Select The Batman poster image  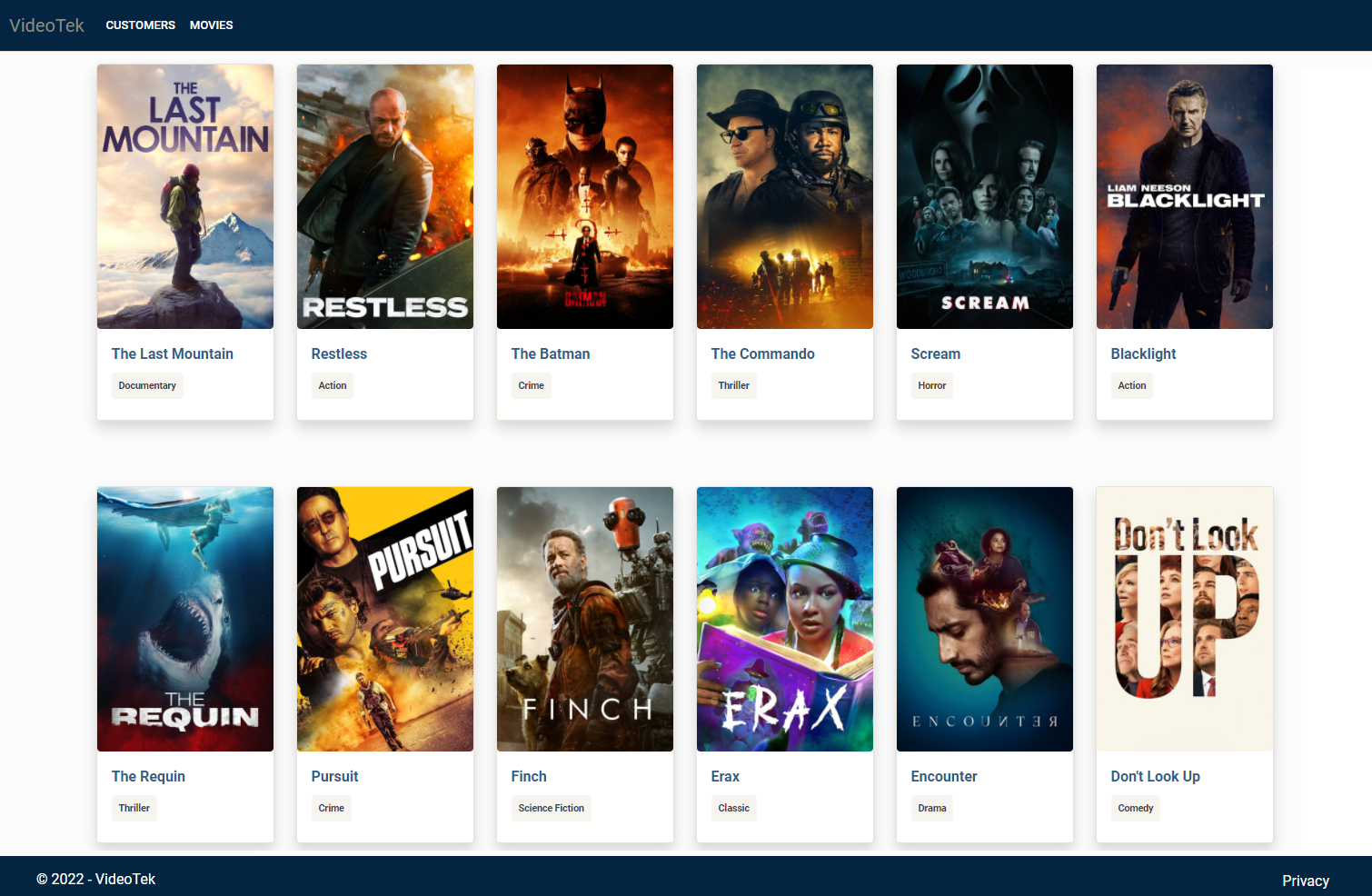coord(585,196)
